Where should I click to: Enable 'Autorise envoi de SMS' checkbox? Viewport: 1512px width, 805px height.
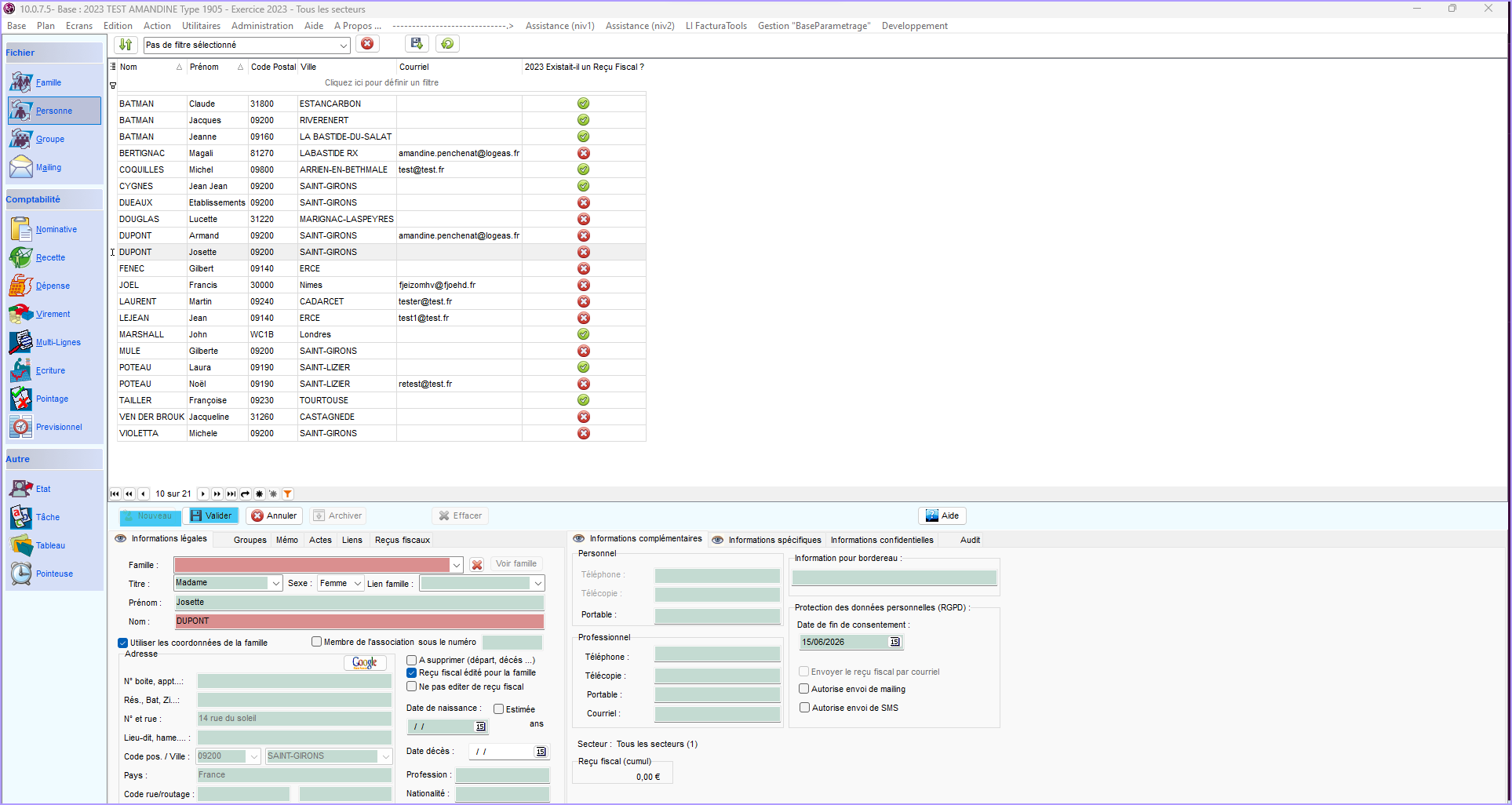tap(804, 708)
